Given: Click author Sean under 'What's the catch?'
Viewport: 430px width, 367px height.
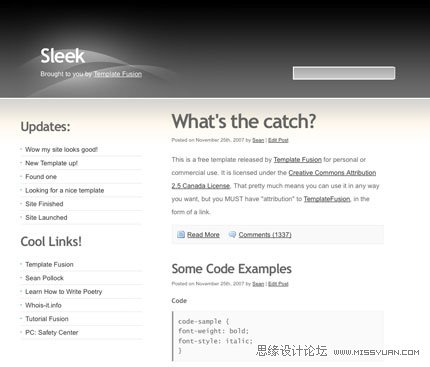Looking at the screenshot, I should coord(258,140).
